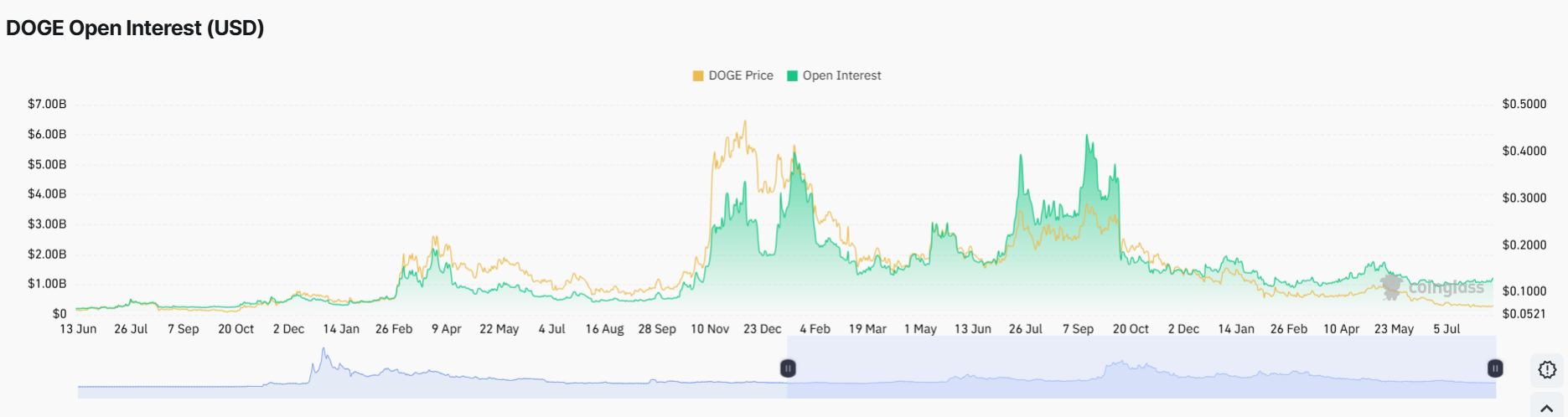Click the $0.3000 price axis label
Image resolution: width=1568 pixels, height=417 pixels.
click(x=1524, y=198)
